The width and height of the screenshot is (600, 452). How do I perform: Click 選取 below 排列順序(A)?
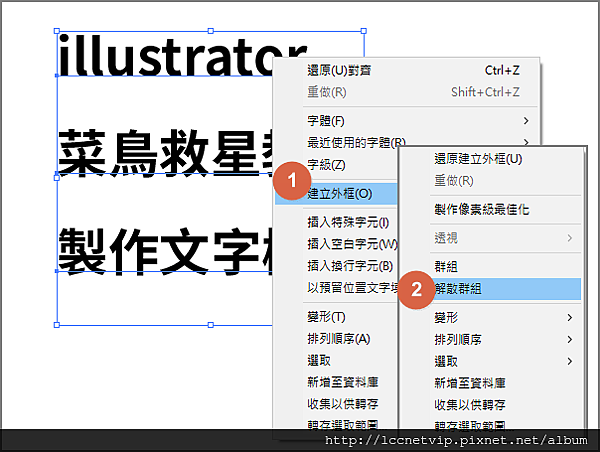click(x=319, y=361)
